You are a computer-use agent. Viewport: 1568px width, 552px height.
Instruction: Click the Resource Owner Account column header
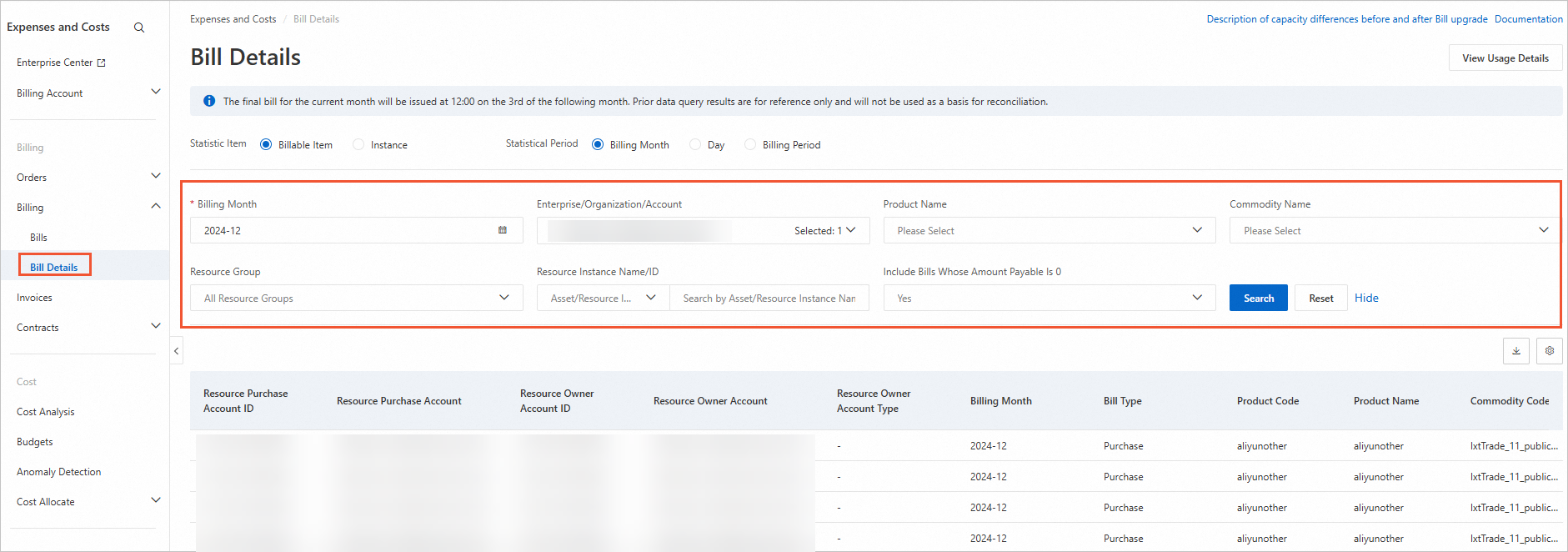[710, 401]
